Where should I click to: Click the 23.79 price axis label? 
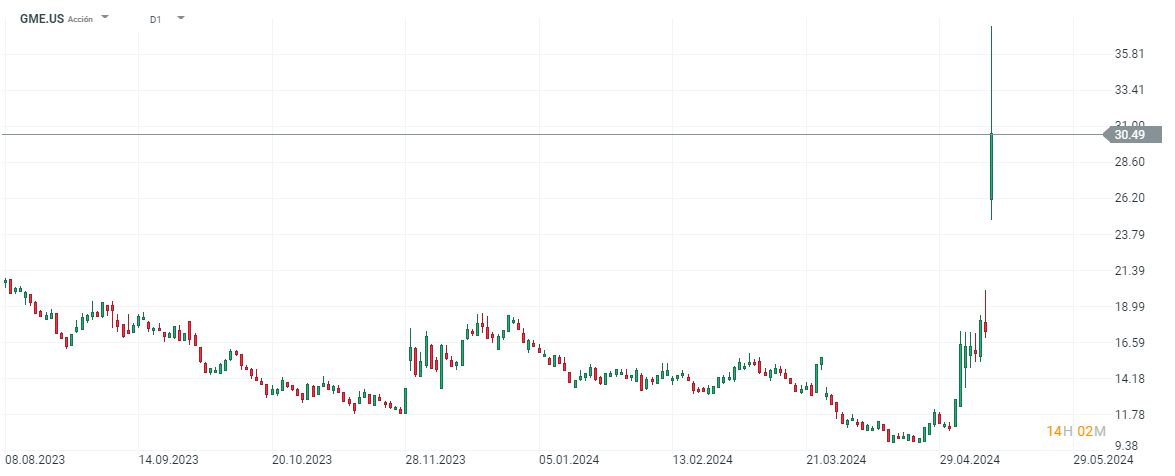1129,235
